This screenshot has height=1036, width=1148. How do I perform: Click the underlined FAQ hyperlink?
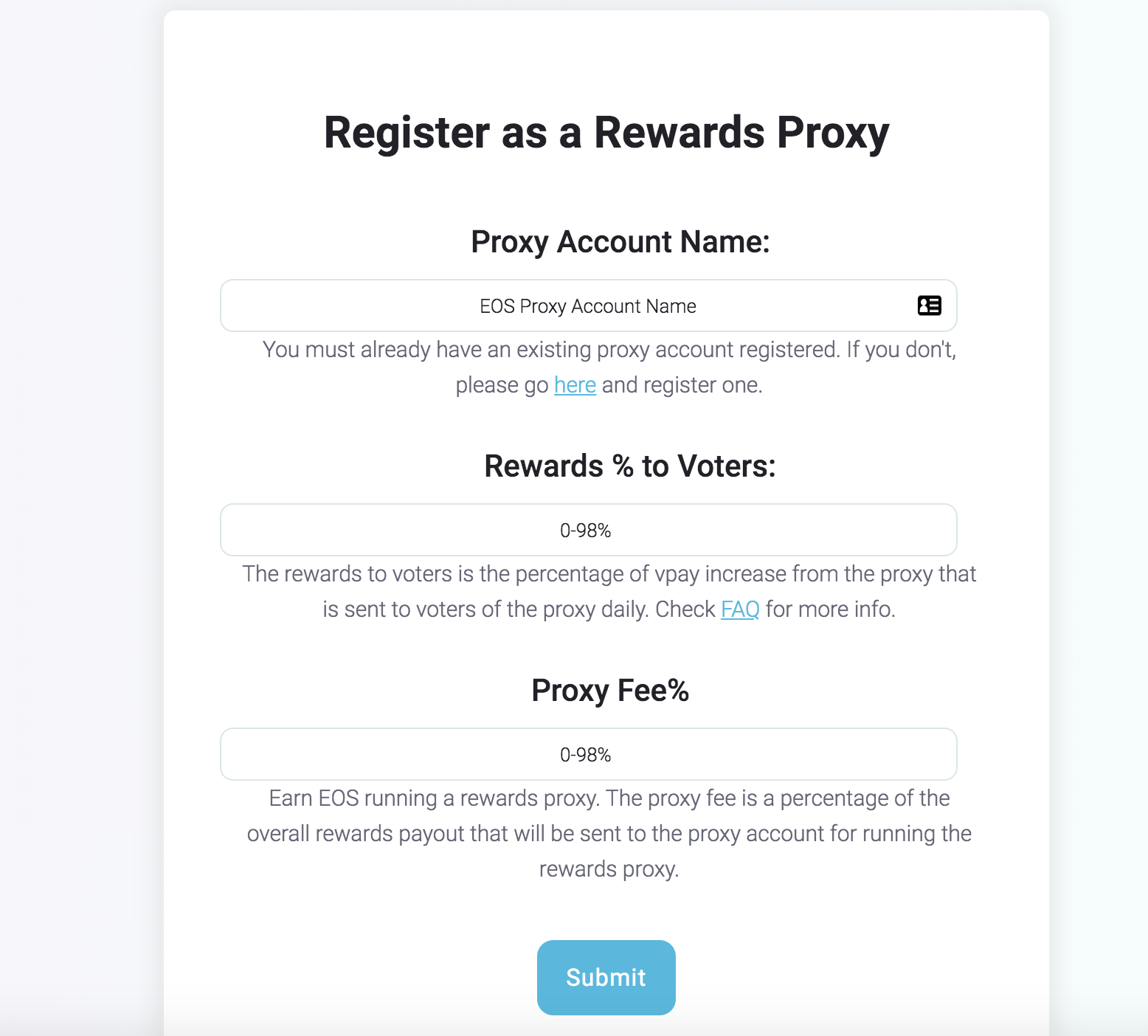click(x=739, y=609)
